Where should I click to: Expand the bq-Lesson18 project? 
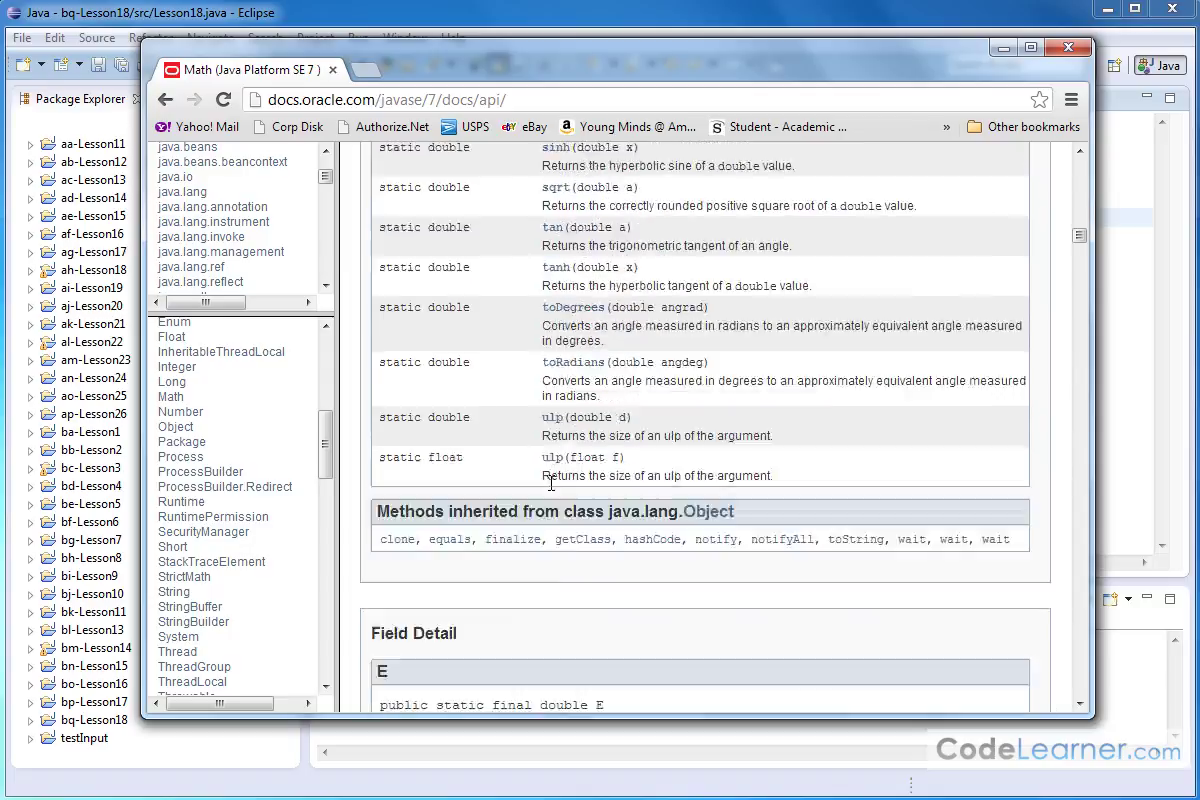30,720
